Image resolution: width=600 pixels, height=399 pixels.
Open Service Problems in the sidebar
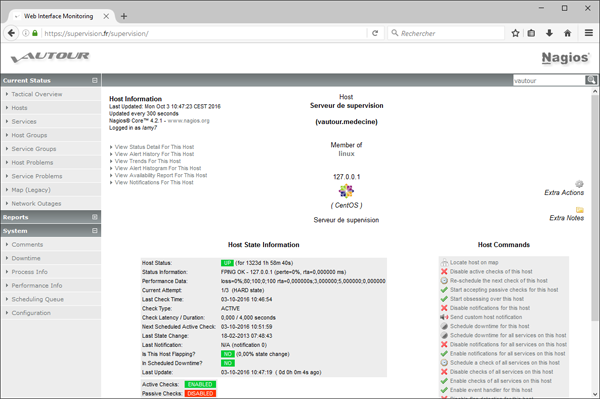point(37,176)
